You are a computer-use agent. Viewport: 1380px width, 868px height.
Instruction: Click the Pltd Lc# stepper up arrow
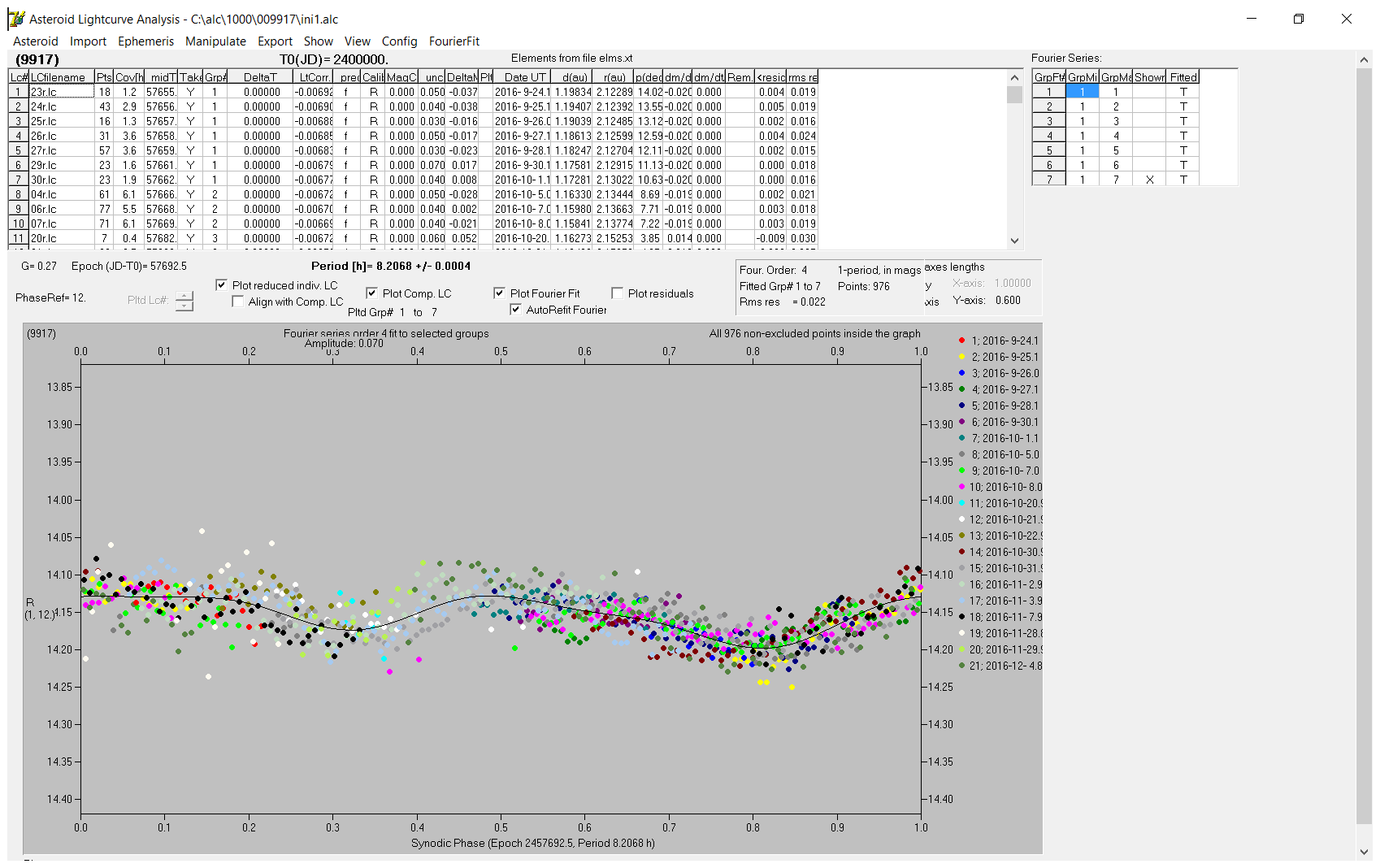(184, 296)
